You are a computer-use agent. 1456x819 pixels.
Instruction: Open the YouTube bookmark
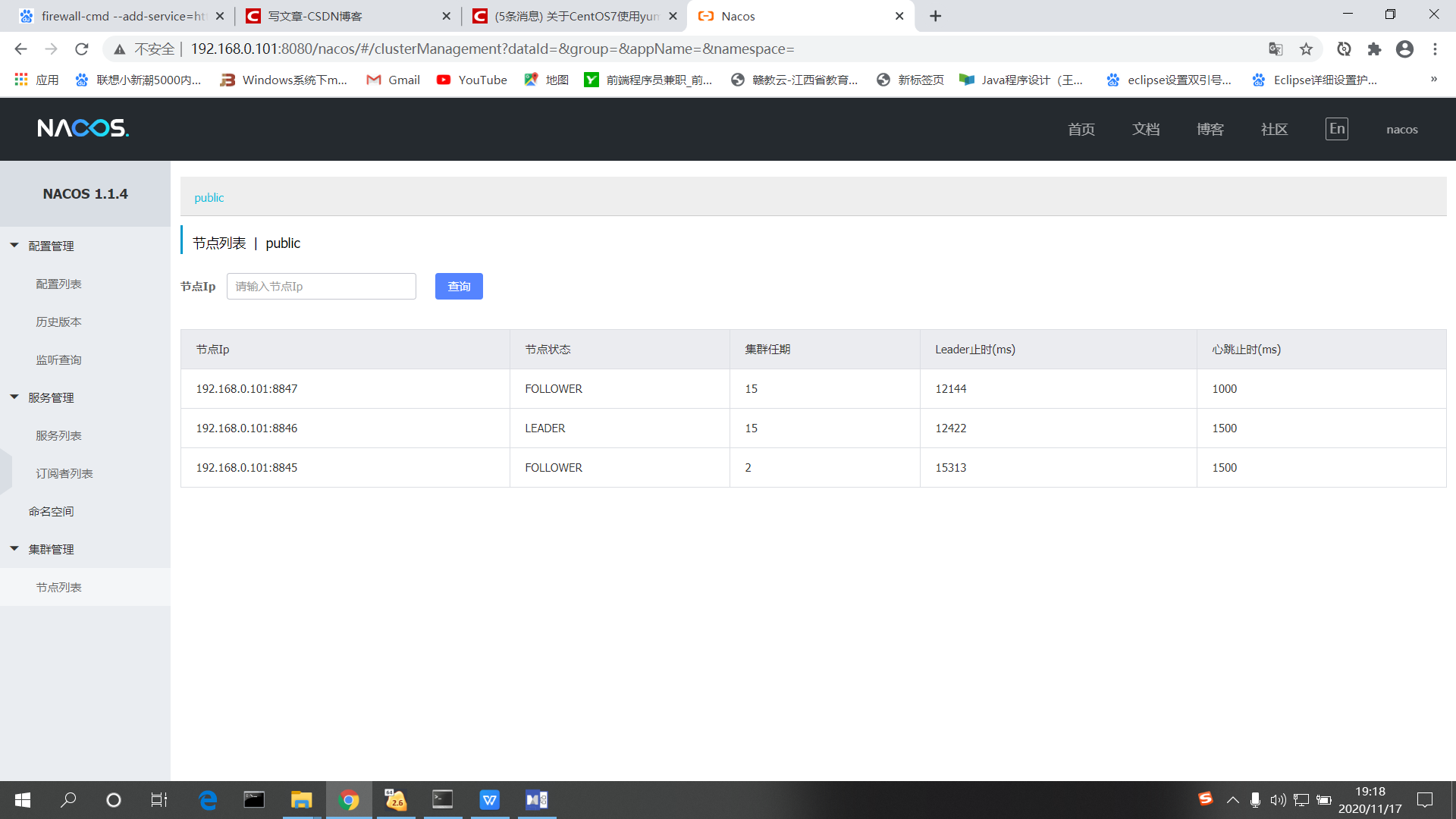(x=472, y=80)
